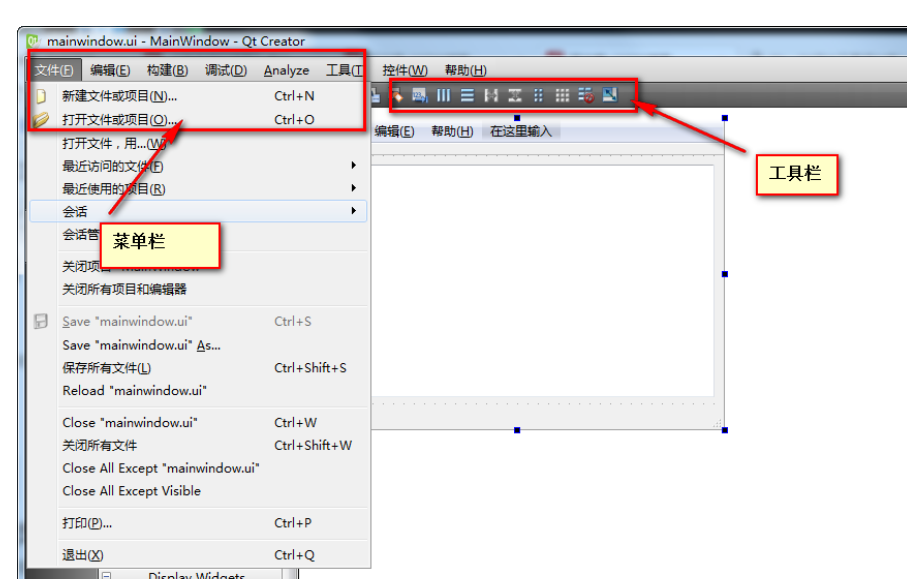Select 关闭所有文件 entry
Image resolution: width=907 pixels, height=579 pixels.
coord(198,445)
